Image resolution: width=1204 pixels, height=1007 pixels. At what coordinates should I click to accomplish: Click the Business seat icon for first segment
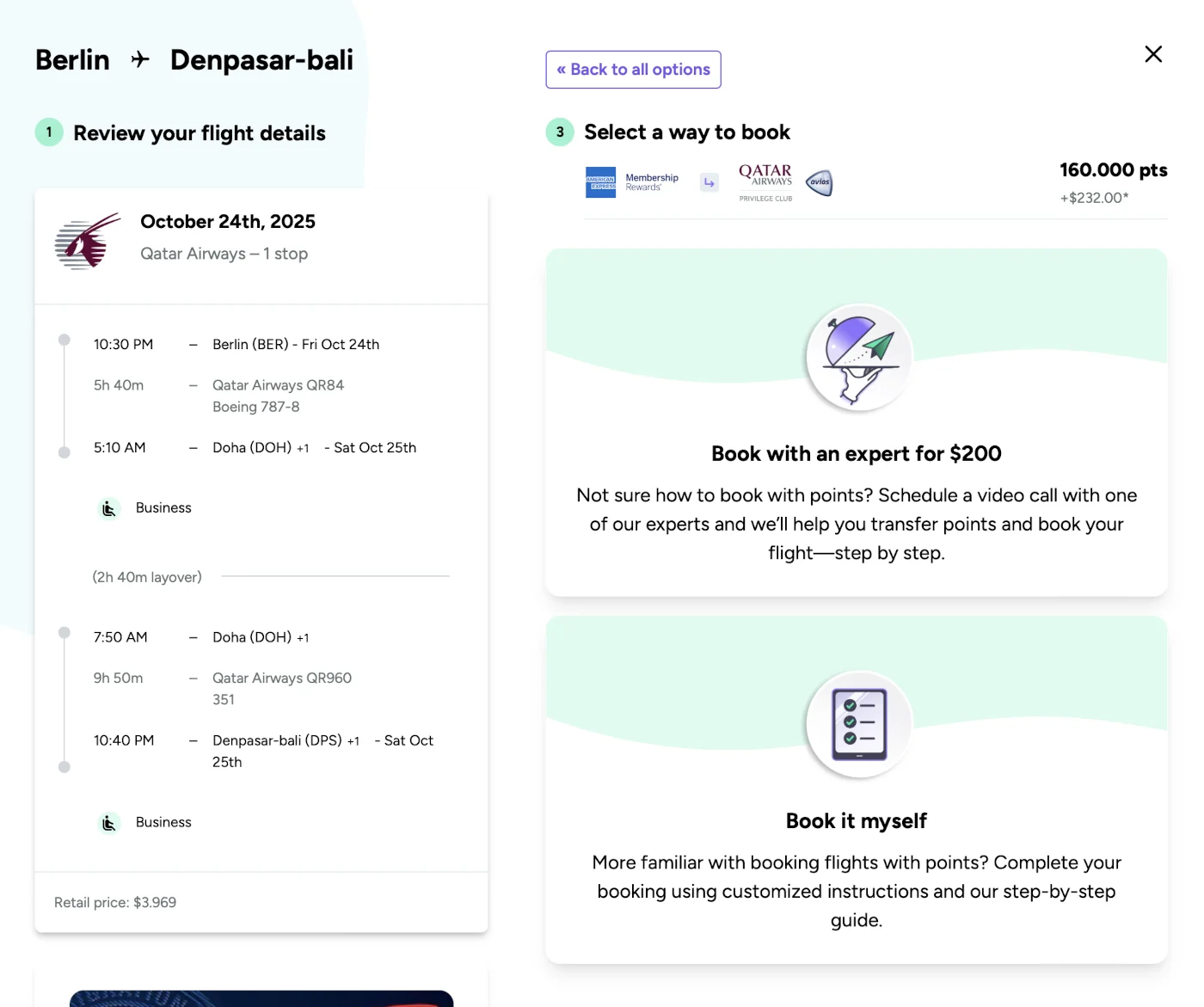(x=108, y=508)
